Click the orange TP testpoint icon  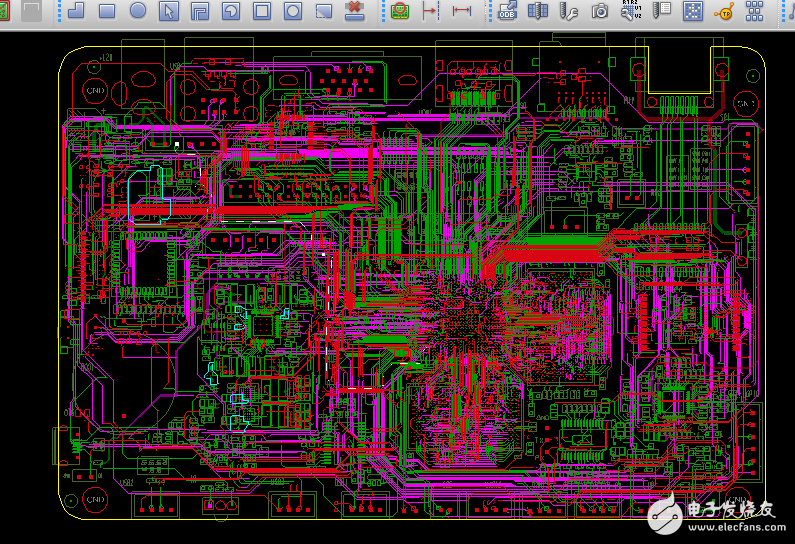click(724, 12)
